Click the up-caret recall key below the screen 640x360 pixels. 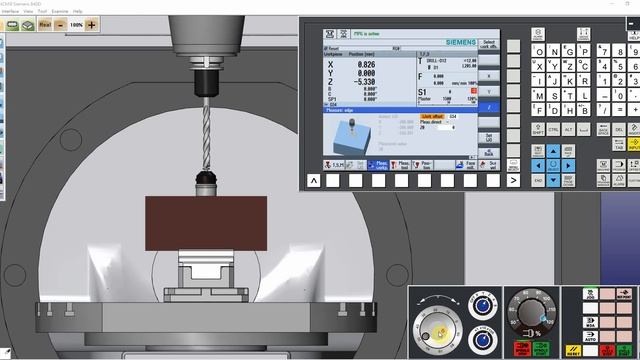coord(313,180)
